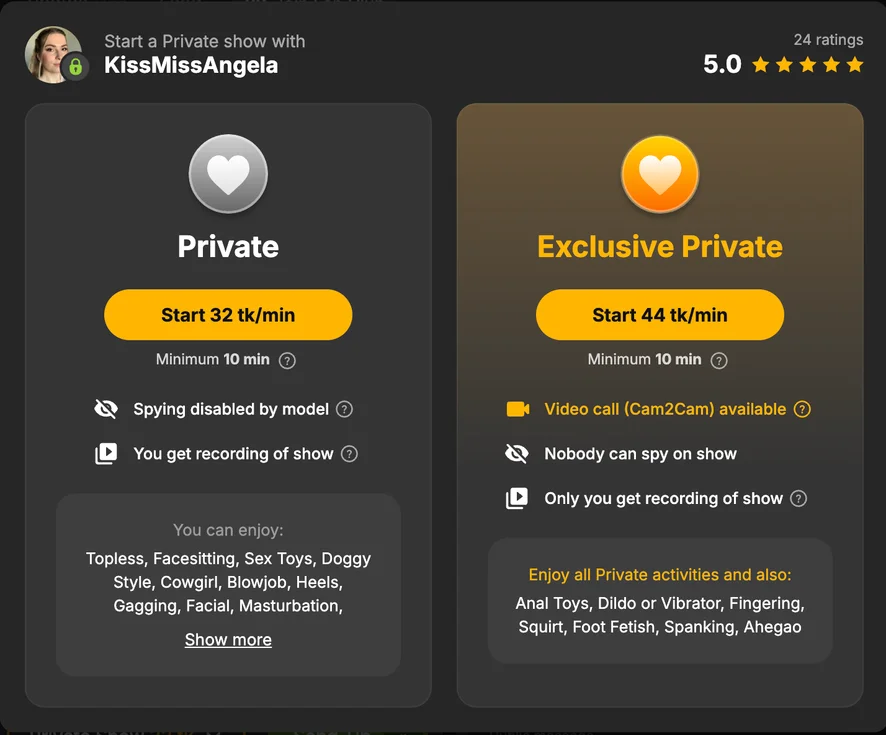Open help icon next to Video call available
Image resolution: width=886 pixels, height=735 pixels.
tap(802, 409)
